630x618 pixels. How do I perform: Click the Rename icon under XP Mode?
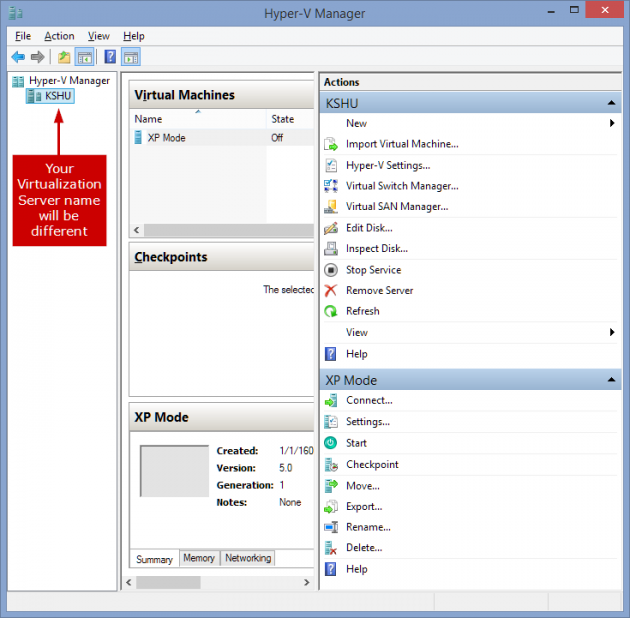click(x=331, y=527)
